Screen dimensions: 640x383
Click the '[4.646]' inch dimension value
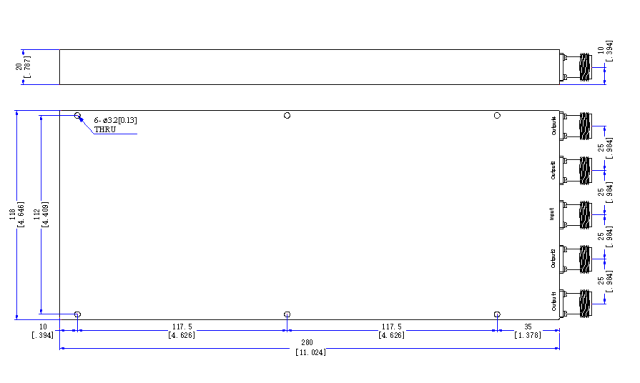point(21,214)
